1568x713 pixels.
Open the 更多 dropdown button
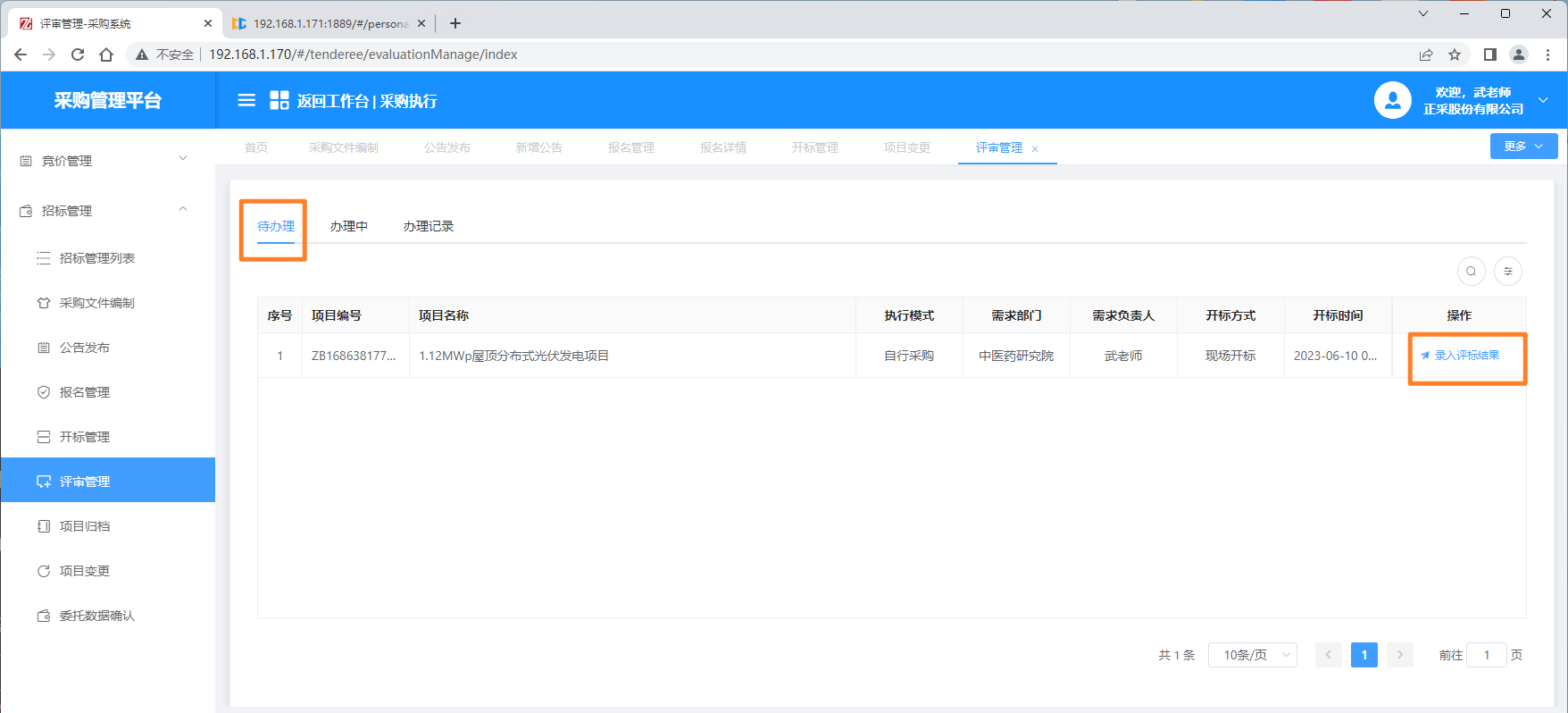coord(1523,147)
